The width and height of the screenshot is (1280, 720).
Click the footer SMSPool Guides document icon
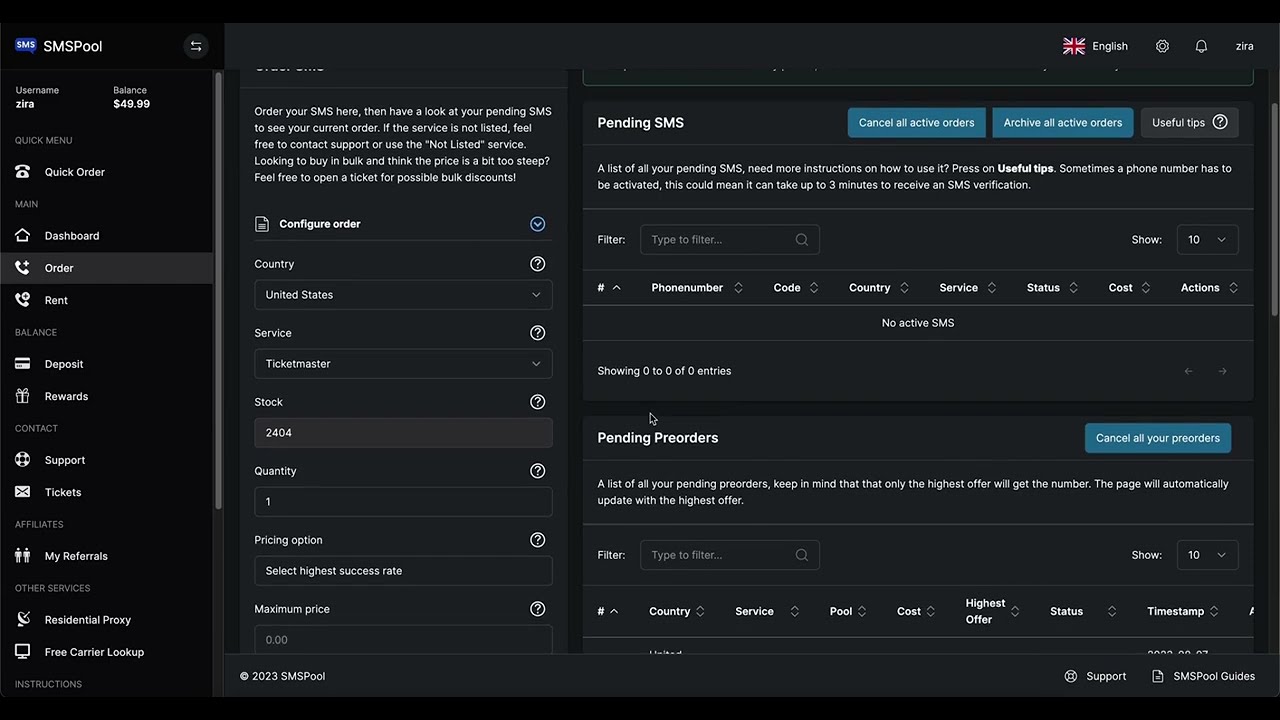pos(1158,676)
